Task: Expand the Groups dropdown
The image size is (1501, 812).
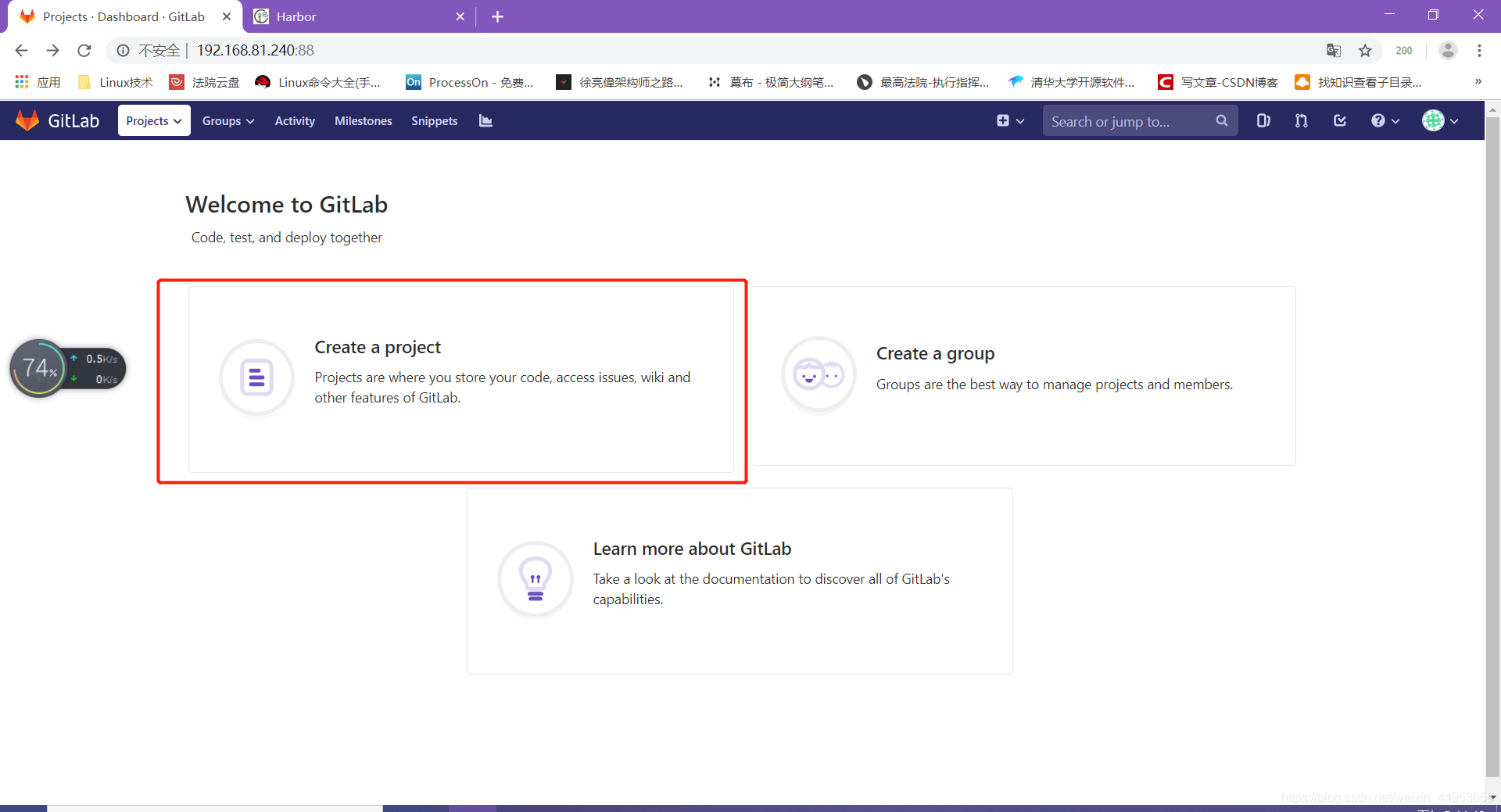Action: pos(228,120)
